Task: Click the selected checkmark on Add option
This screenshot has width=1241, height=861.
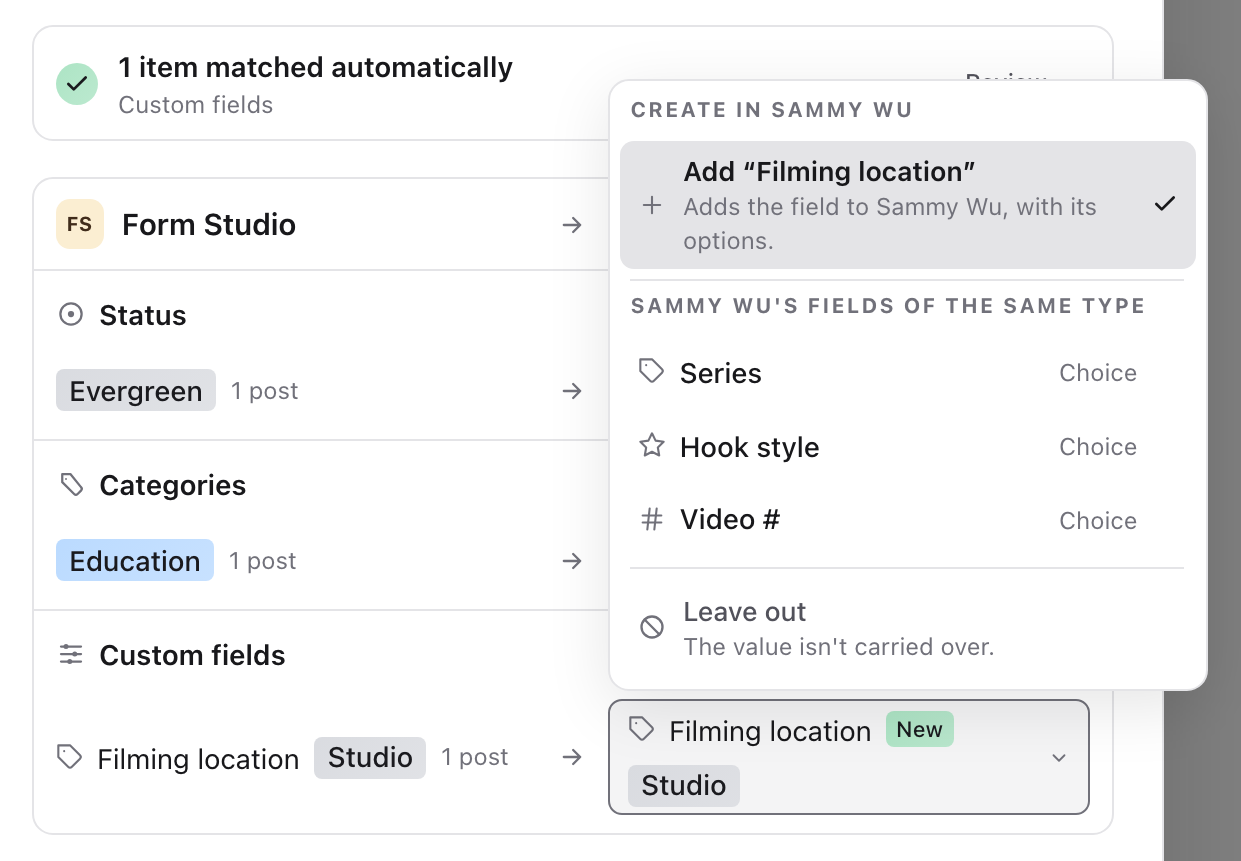Action: [x=1164, y=204]
